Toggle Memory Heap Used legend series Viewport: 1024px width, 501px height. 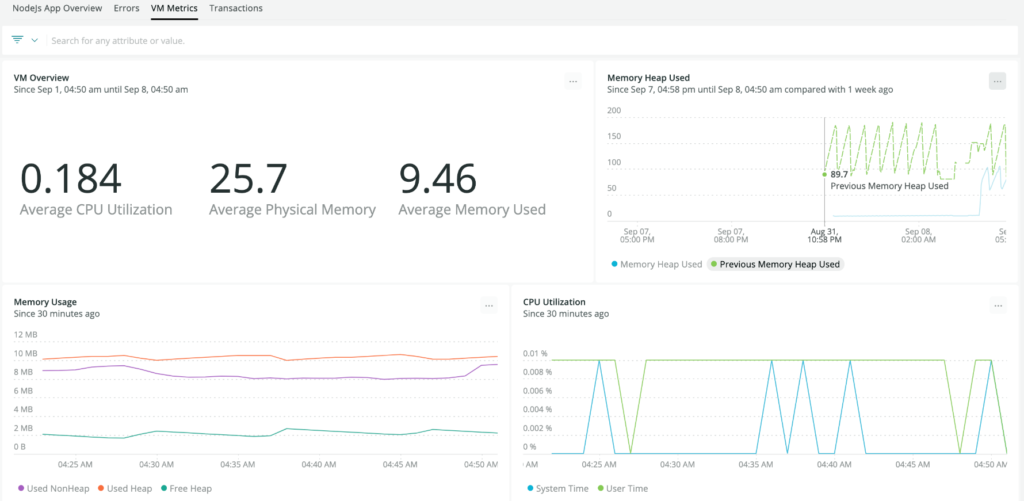point(656,265)
